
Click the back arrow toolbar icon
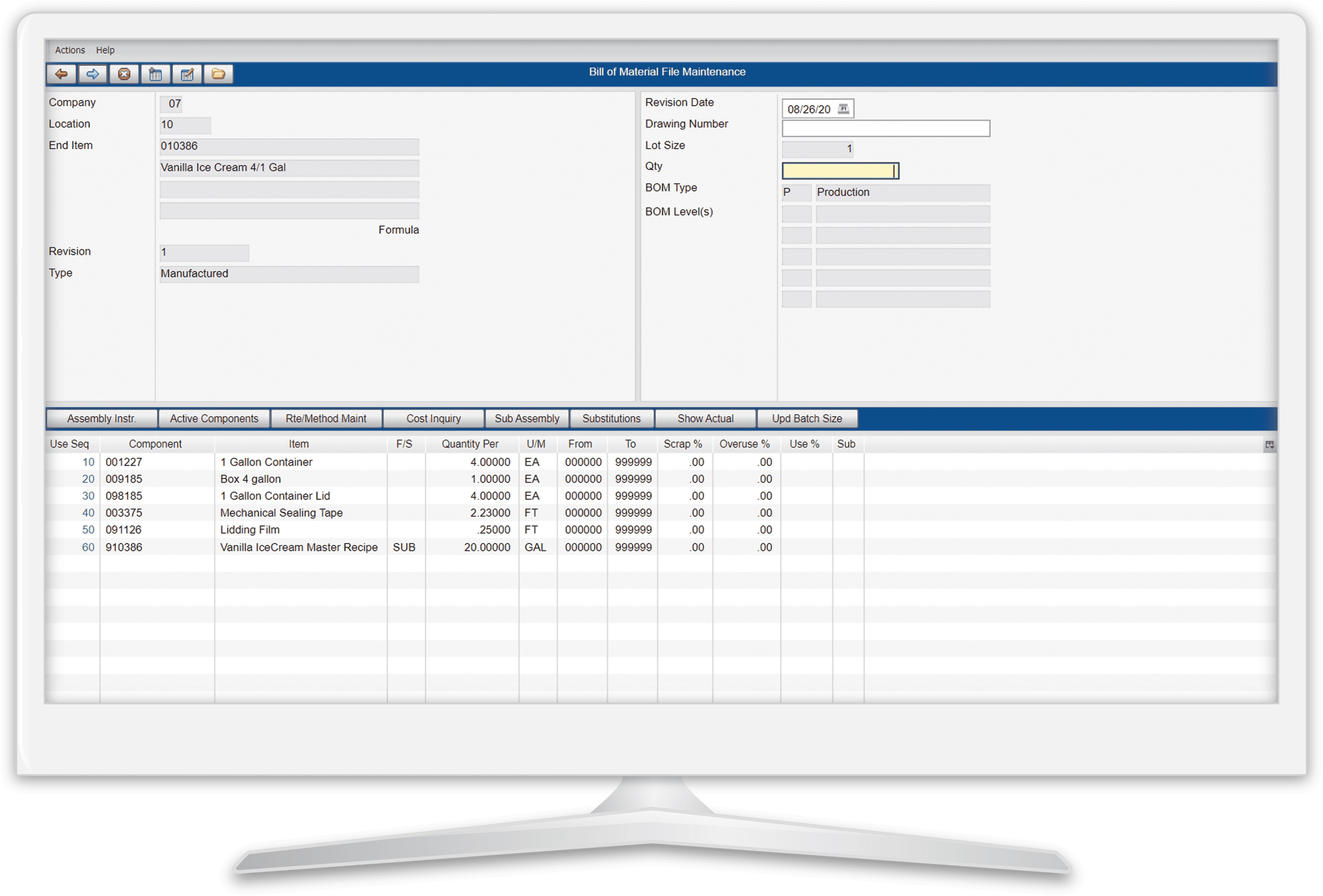pos(61,74)
